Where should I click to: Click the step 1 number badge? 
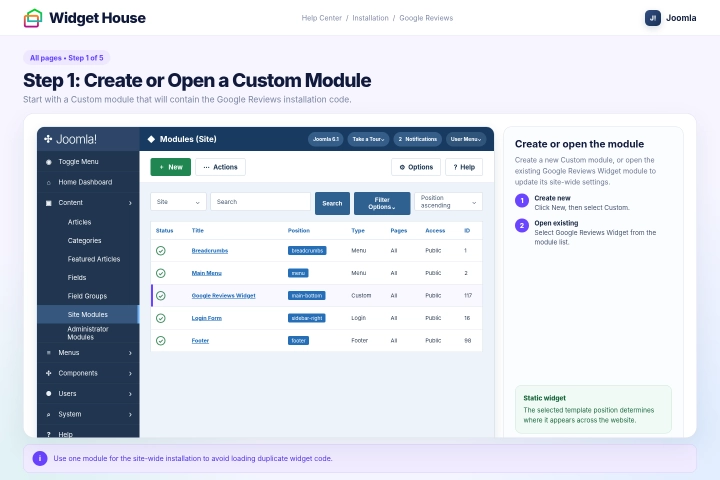522,201
